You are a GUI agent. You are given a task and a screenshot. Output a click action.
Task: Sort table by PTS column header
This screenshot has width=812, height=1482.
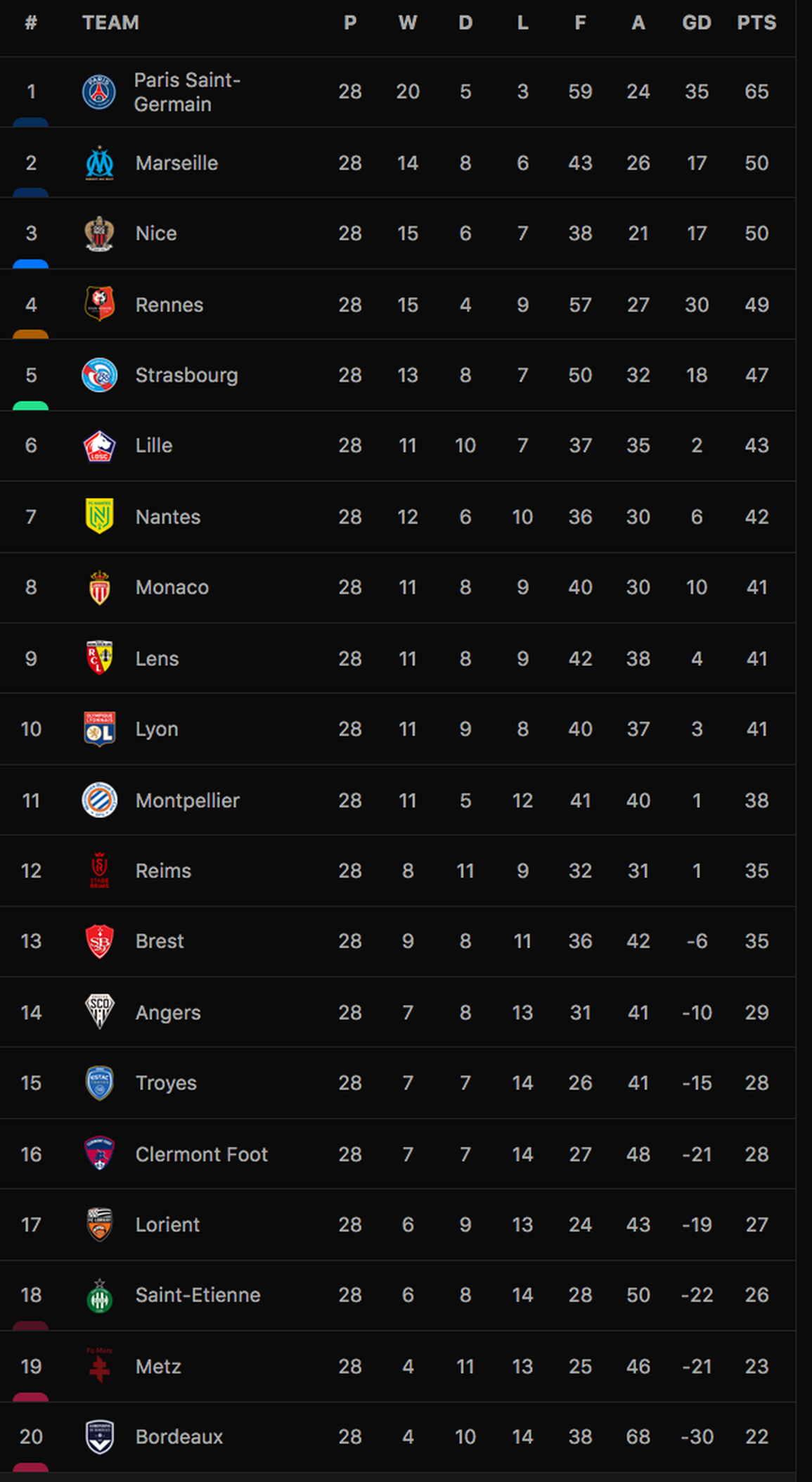756,23
